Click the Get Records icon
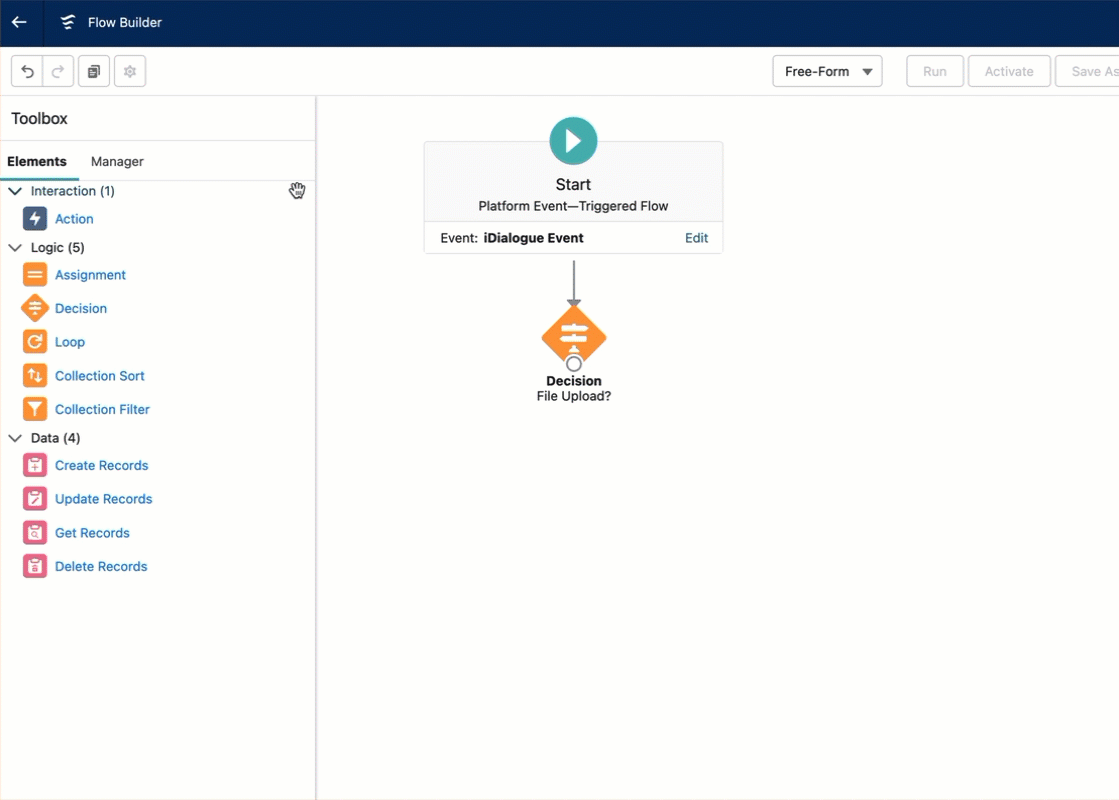Image resolution: width=1119 pixels, height=800 pixels. click(35, 532)
